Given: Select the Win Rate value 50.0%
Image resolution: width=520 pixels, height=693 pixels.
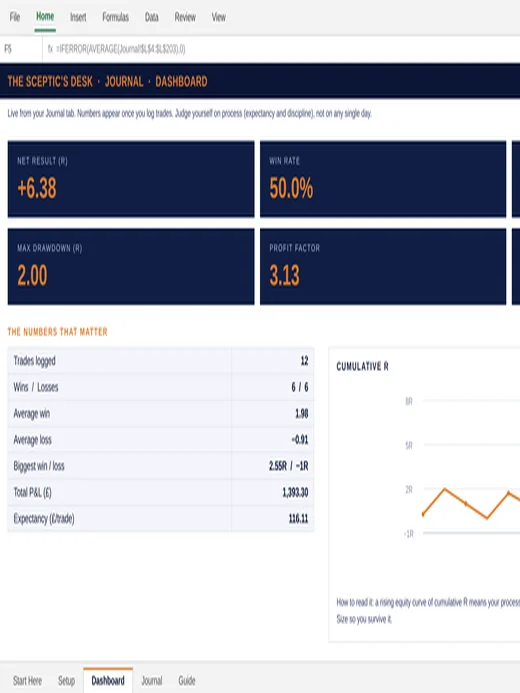Looking at the screenshot, I should (x=291, y=188).
